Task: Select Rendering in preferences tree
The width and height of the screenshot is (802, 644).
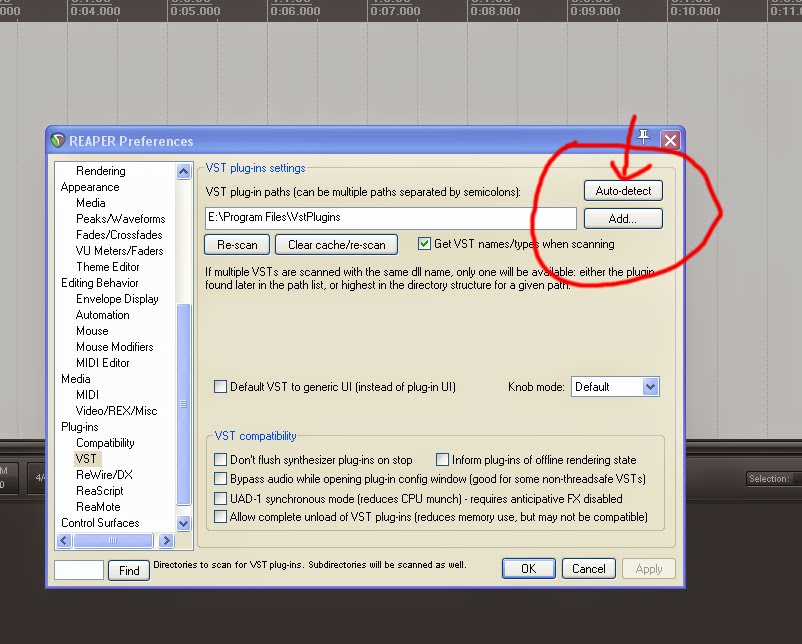Action: click(x=101, y=171)
